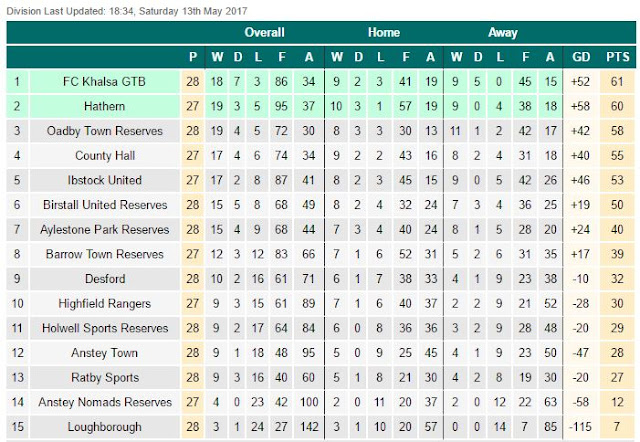640x442 pixels.
Task: Select Oadby Town Reserves in the table
Action: click(104, 131)
